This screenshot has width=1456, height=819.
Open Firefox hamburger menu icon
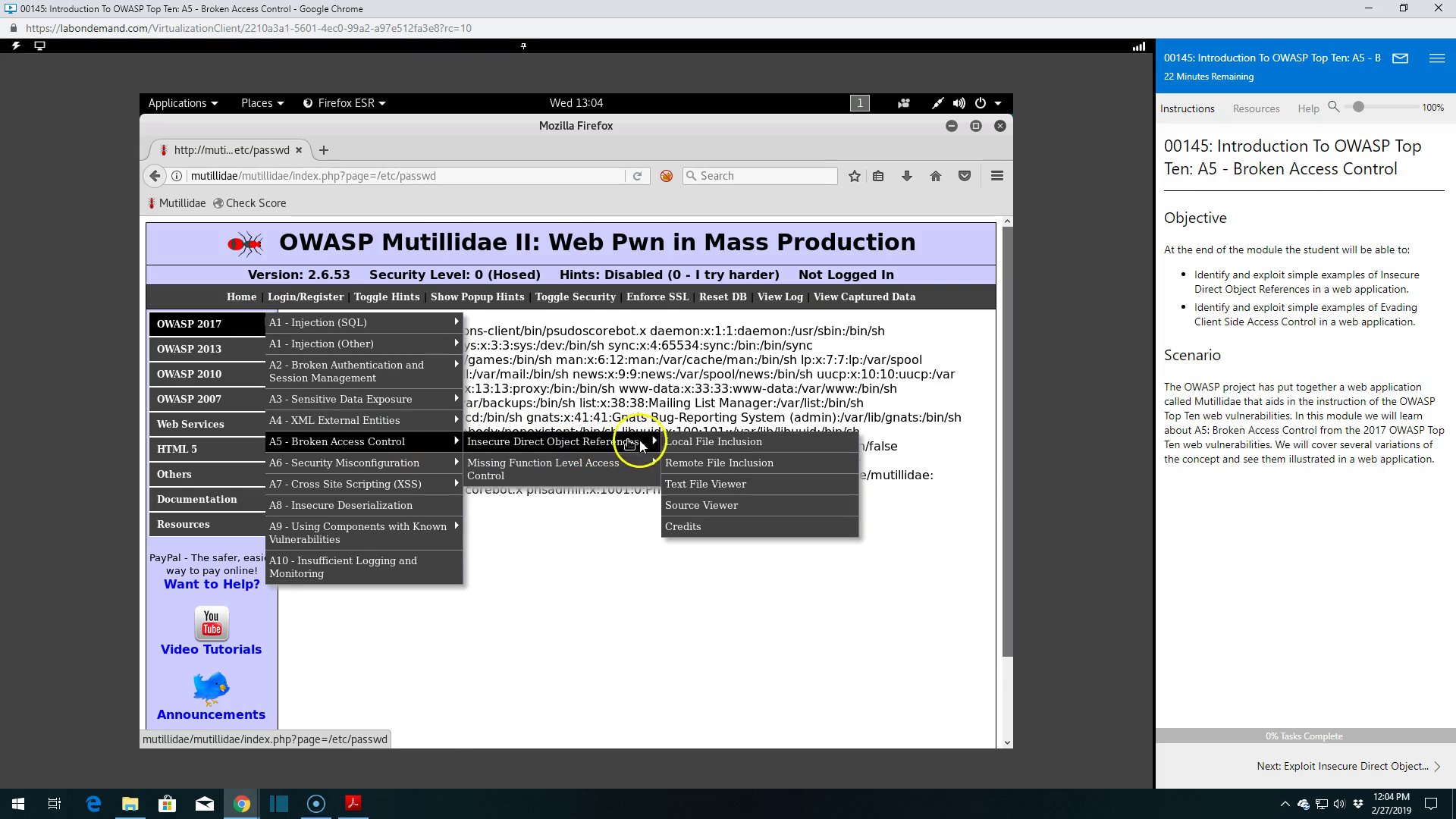[997, 176]
